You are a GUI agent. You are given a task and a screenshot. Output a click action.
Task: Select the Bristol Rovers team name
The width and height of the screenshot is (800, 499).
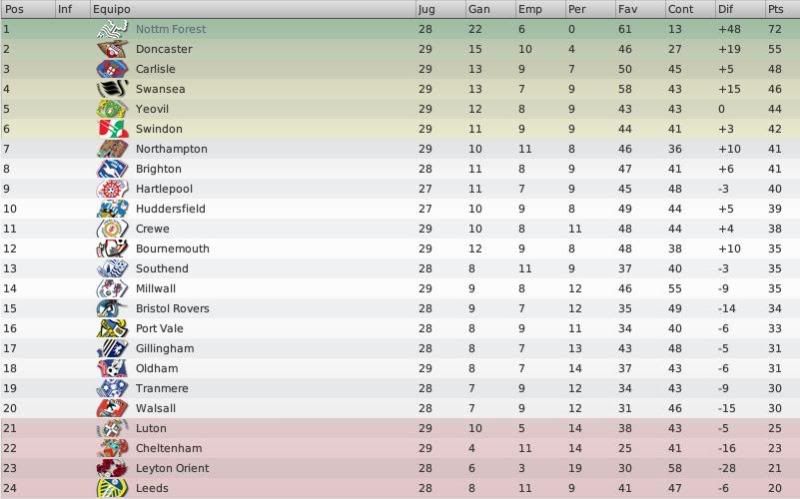(172, 308)
